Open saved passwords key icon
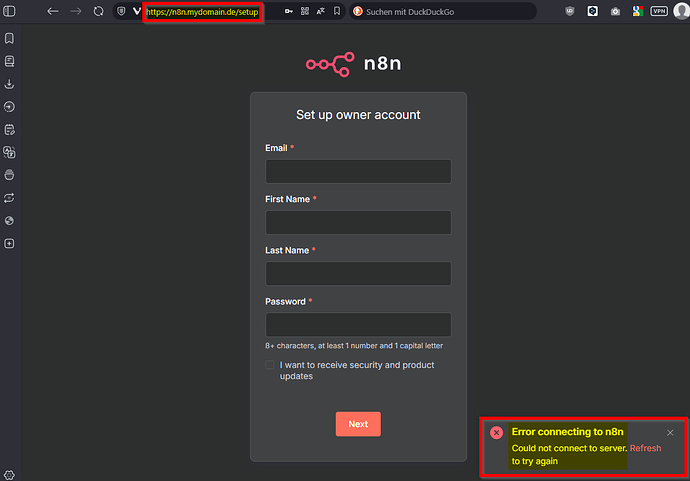This screenshot has height=481, width=690. pyautogui.click(x=289, y=11)
